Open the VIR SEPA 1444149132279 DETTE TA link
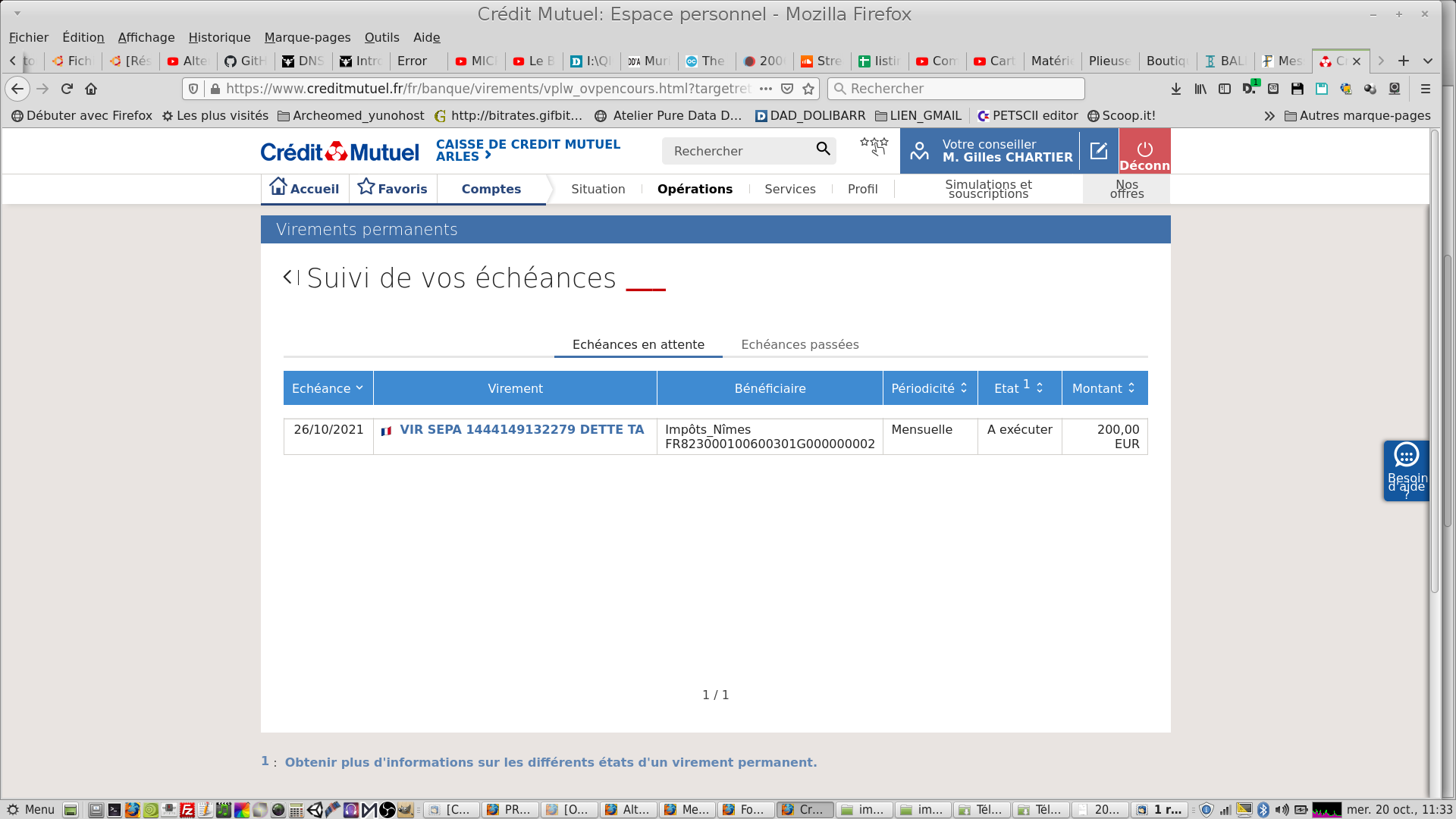The height and width of the screenshot is (819, 1456). pos(522,429)
